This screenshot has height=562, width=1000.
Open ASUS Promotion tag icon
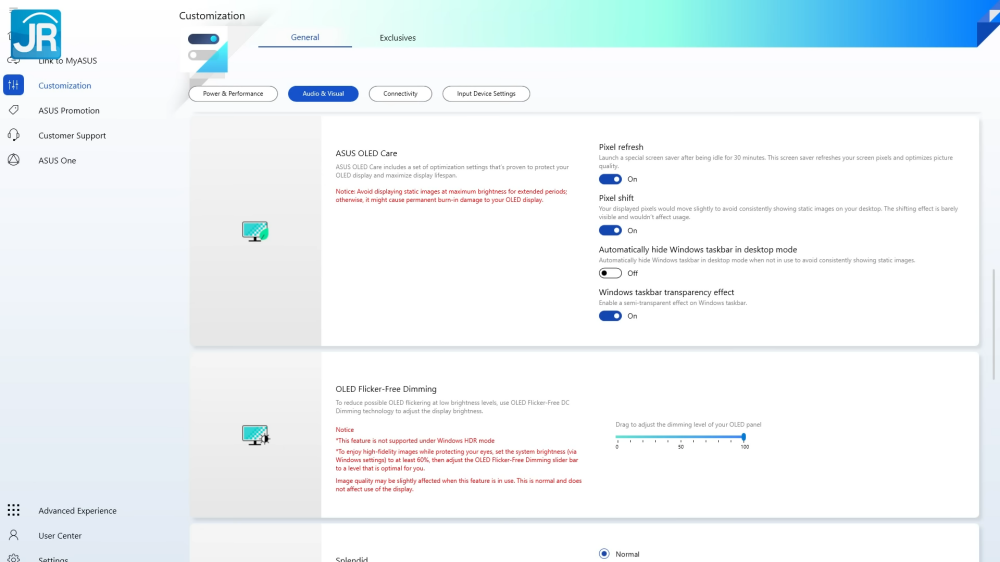13,110
